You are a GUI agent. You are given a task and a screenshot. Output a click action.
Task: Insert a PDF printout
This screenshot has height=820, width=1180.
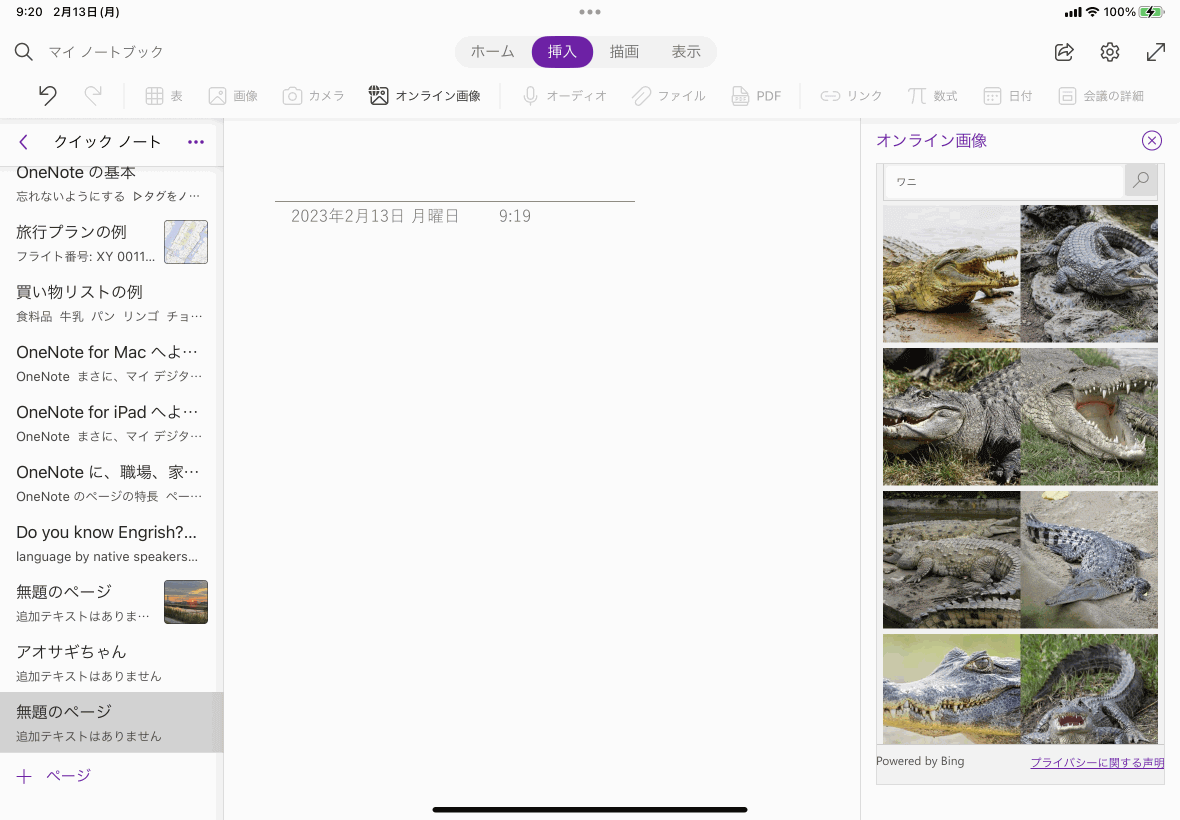coord(756,96)
